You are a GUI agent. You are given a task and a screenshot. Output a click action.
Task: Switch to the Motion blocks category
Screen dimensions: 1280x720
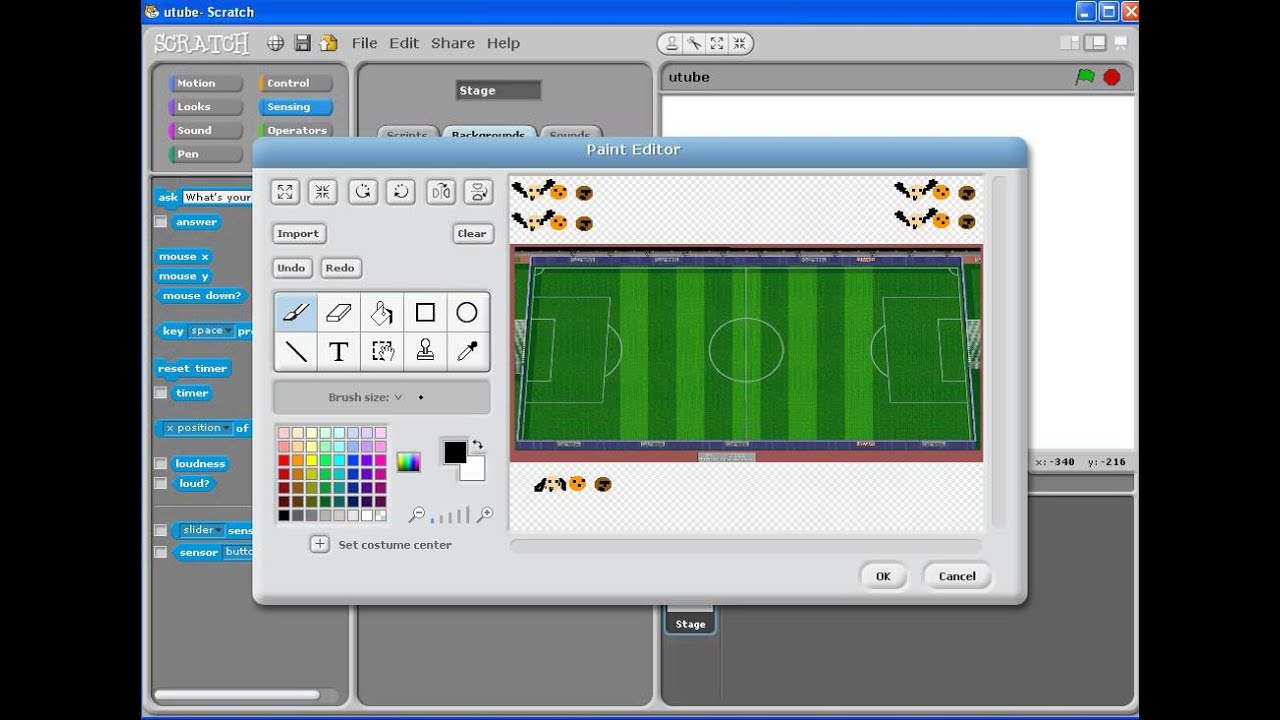coord(206,83)
